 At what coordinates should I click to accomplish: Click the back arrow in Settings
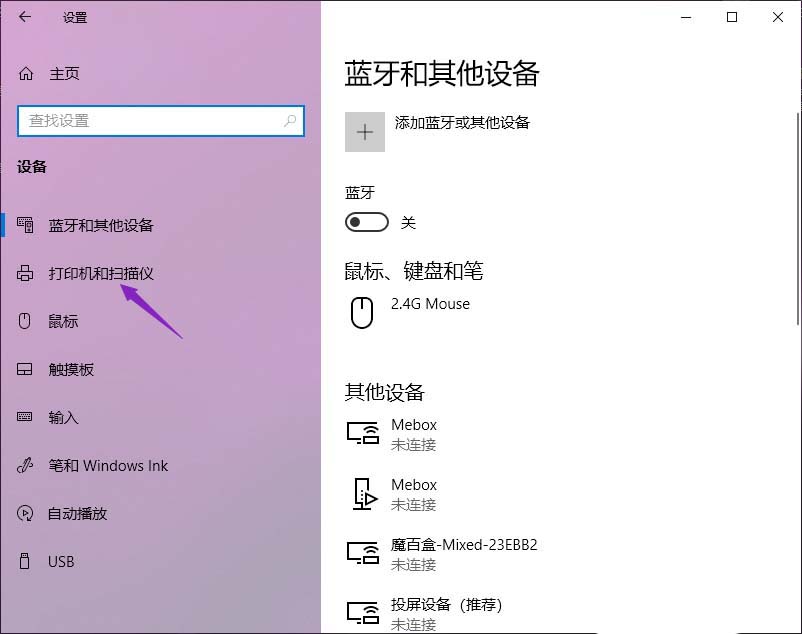coord(25,17)
